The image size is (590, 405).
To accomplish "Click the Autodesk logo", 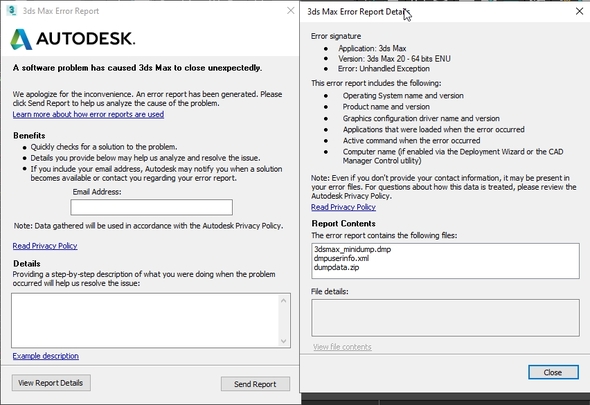I will (73, 39).
